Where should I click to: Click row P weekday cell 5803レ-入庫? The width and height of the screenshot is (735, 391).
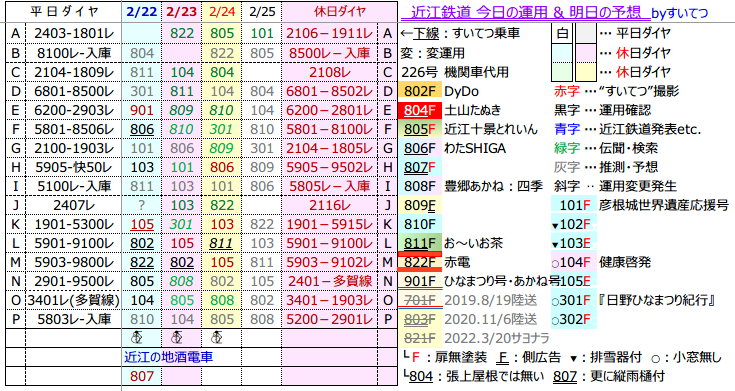point(74,319)
